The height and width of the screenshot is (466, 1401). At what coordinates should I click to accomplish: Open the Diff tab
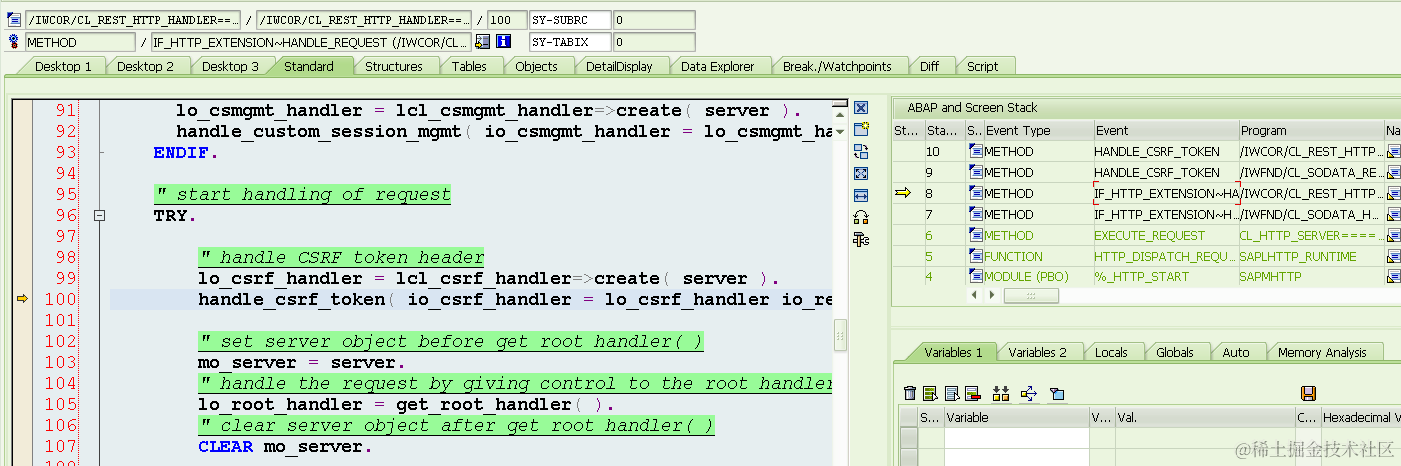(x=929, y=66)
